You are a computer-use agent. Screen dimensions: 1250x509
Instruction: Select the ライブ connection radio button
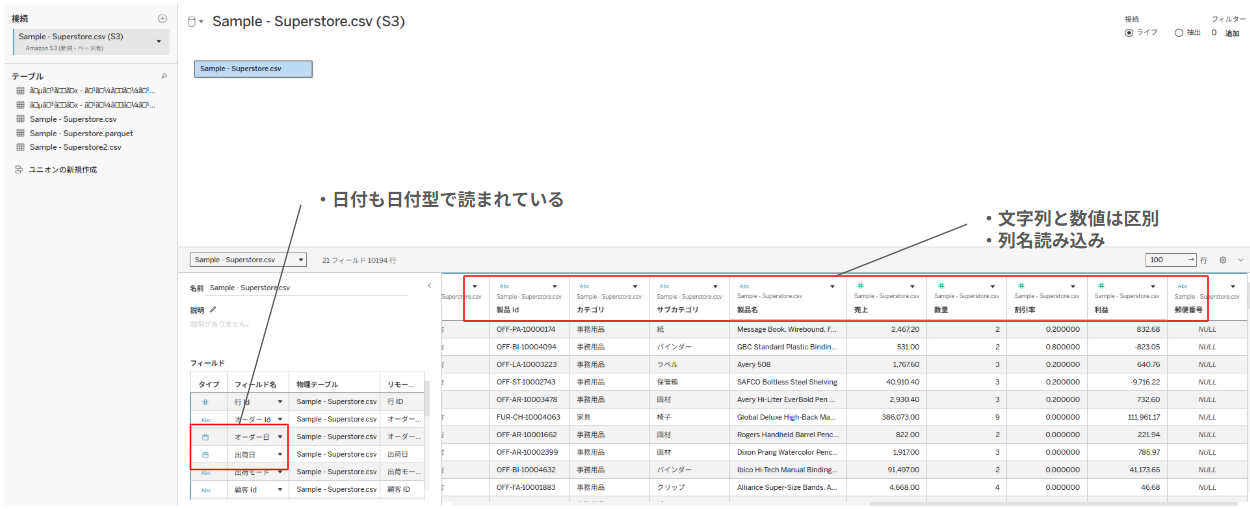pyautogui.click(x=1129, y=33)
